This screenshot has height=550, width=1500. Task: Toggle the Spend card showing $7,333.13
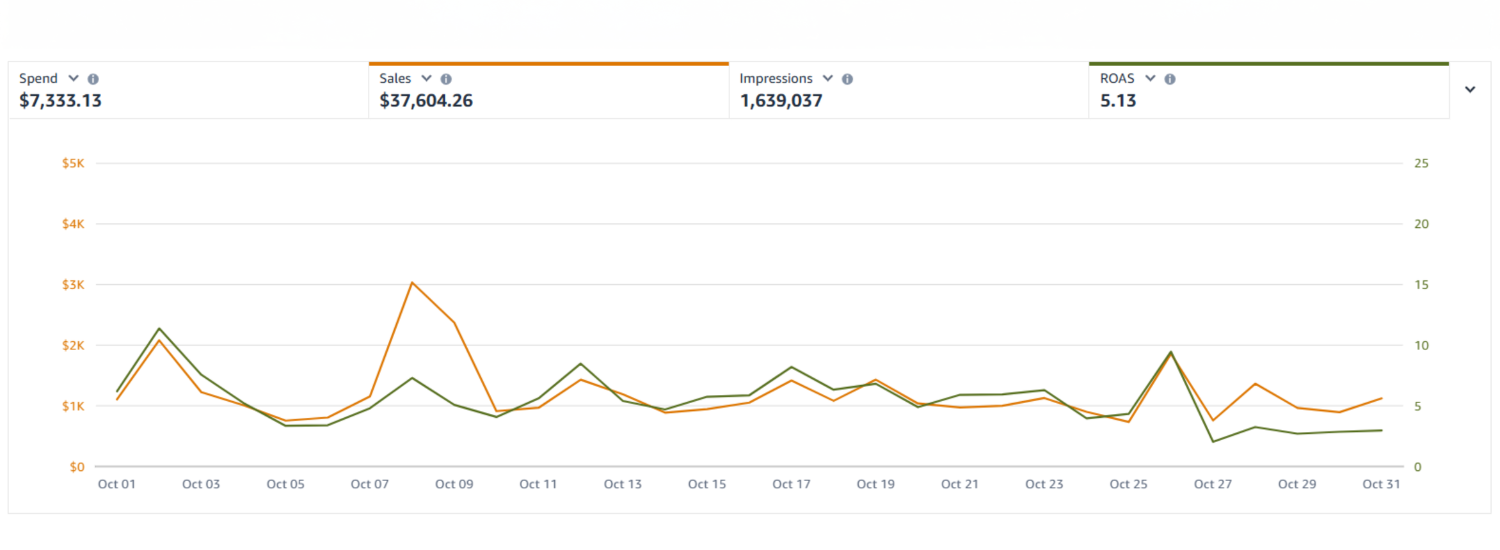click(188, 100)
